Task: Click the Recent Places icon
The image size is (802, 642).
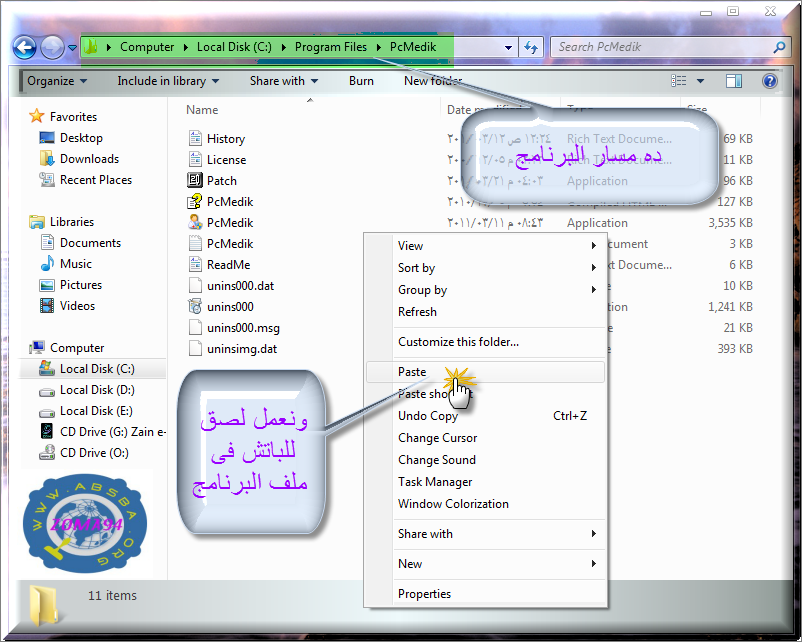Action: (x=47, y=180)
